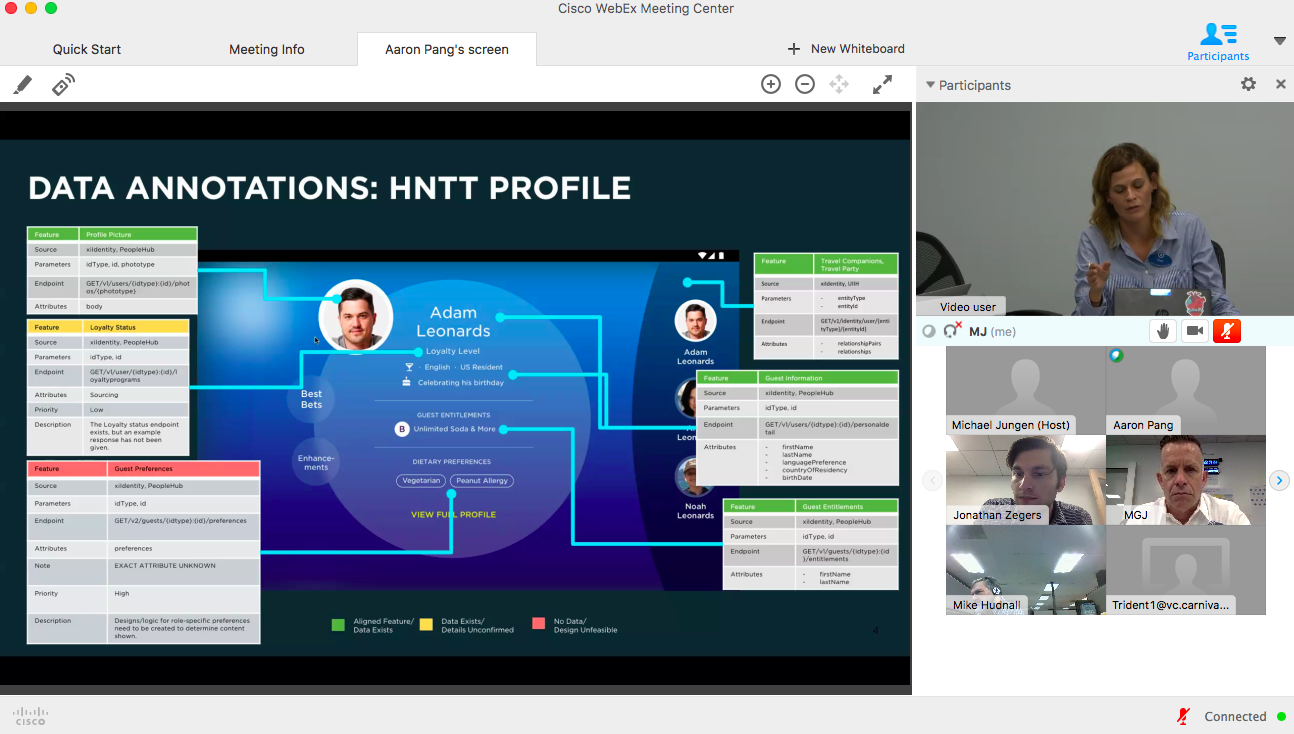Toggle my camera video on
This screenshot has height=734, width=1294.
tap(1195, 331)
